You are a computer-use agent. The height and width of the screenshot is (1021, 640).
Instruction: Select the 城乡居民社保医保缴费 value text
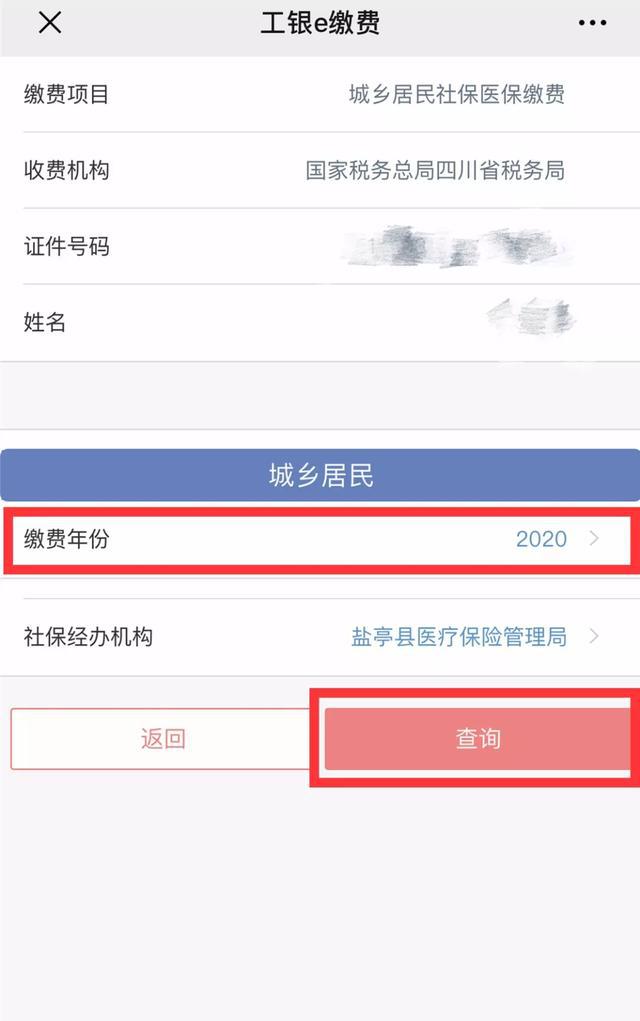(457, 95)
